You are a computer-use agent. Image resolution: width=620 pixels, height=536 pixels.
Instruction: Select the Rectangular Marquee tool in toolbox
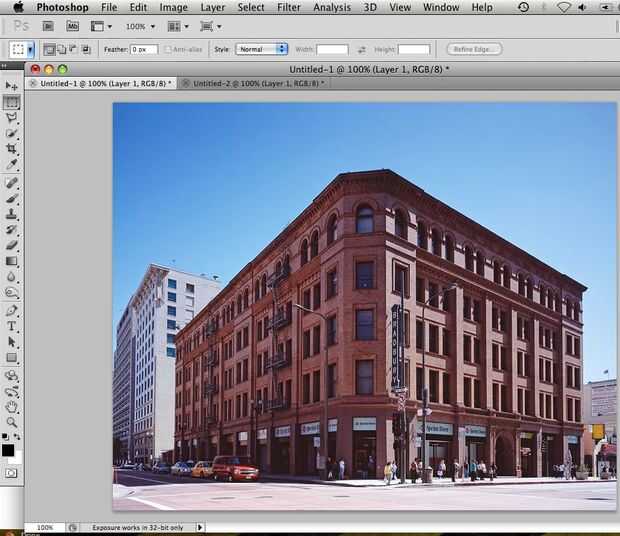(11, 102)
